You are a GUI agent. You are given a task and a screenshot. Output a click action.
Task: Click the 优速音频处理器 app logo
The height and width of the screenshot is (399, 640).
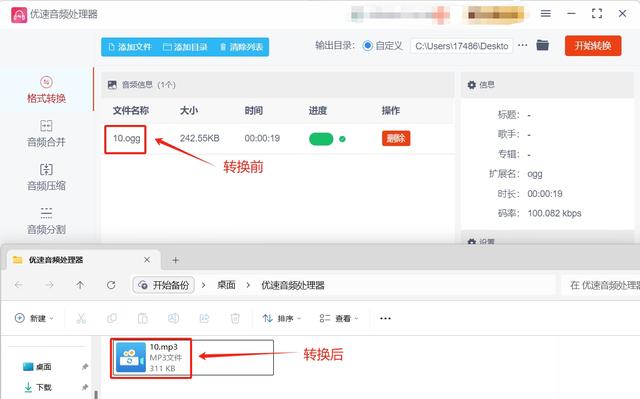(19, 15)
